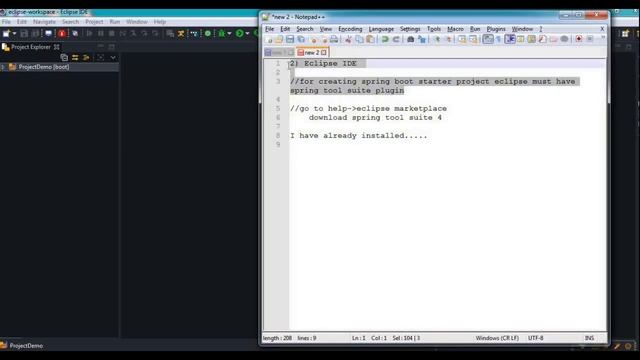Click UTF-8 encoding in status bar
This screenshot has height=360, width=640.
(536, 338)
